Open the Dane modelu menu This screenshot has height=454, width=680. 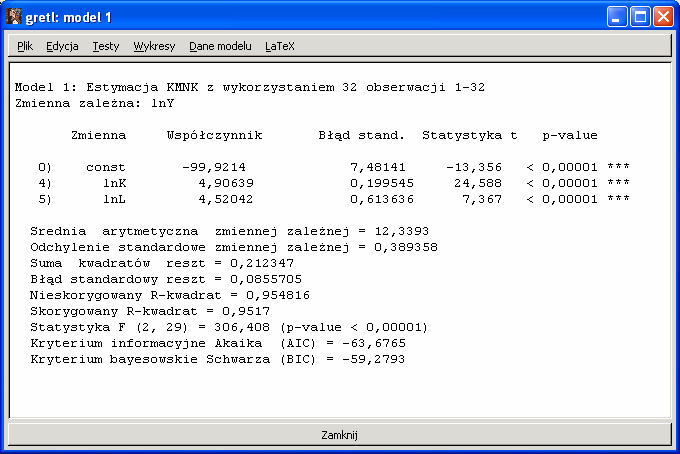pos(220,46)
